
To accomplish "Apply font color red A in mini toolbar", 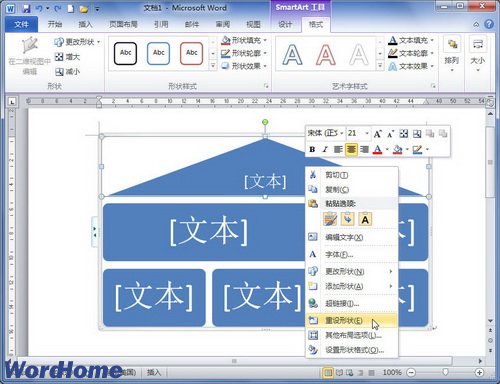I will click(377, 149).
